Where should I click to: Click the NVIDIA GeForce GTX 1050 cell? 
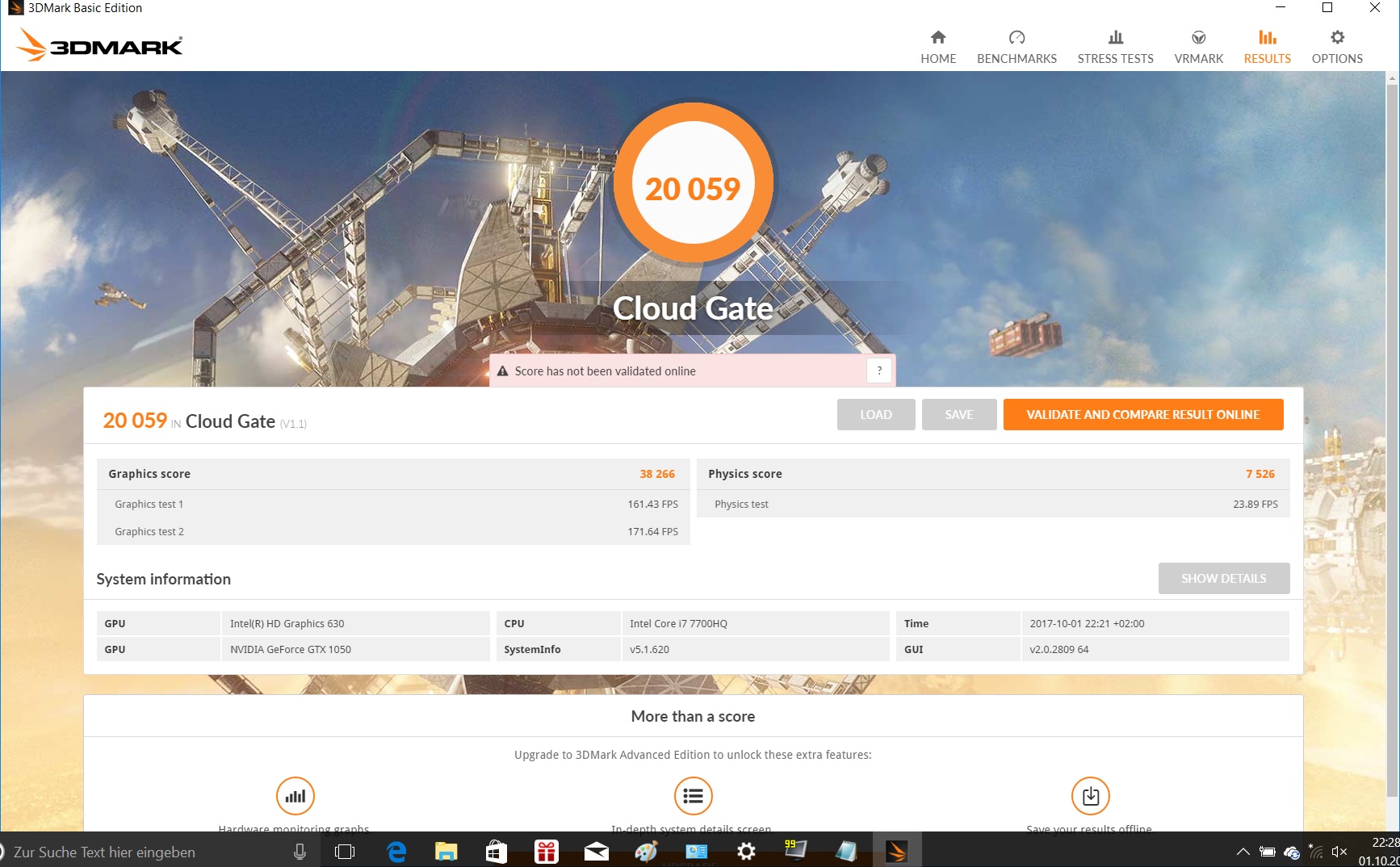355,649
